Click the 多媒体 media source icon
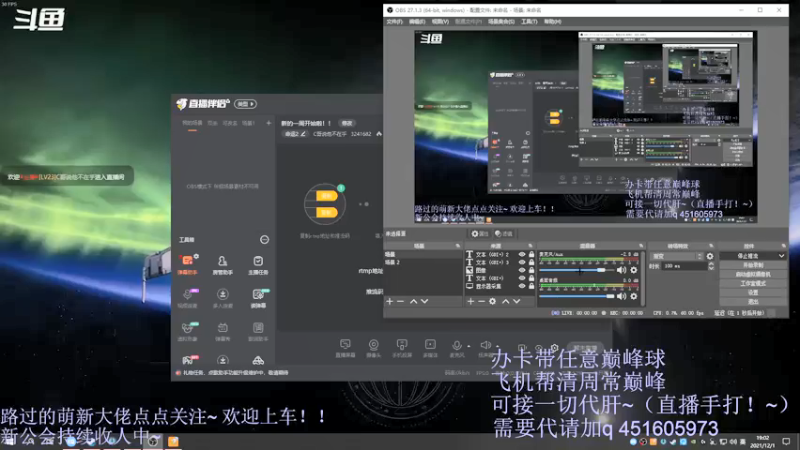Image resolution: width=800 pixels, height=450 pixels. point(430,348)
